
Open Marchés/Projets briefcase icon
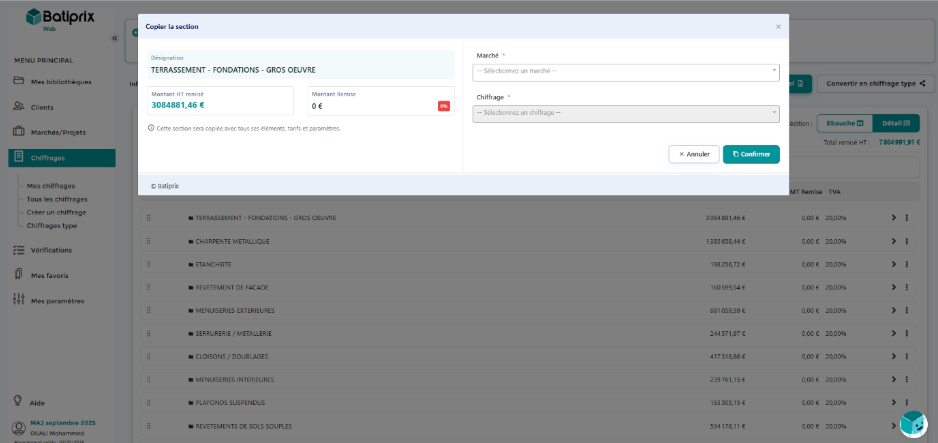click(19, 131)
